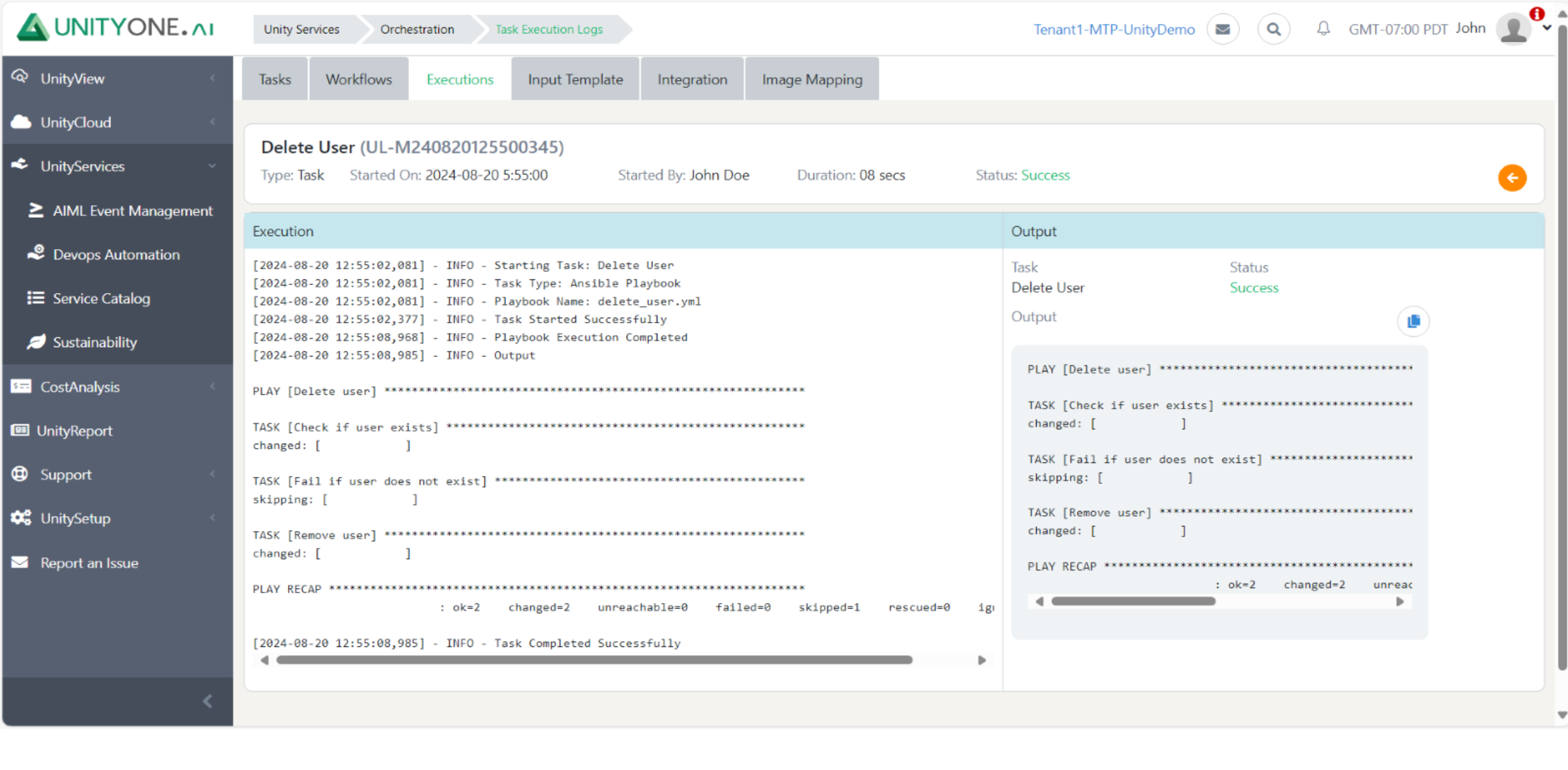This screenshot has height=770, width=1568.
Task: Click 'Playbook Name: delete_user.yml' log line
Action: (x=597, y=301)
